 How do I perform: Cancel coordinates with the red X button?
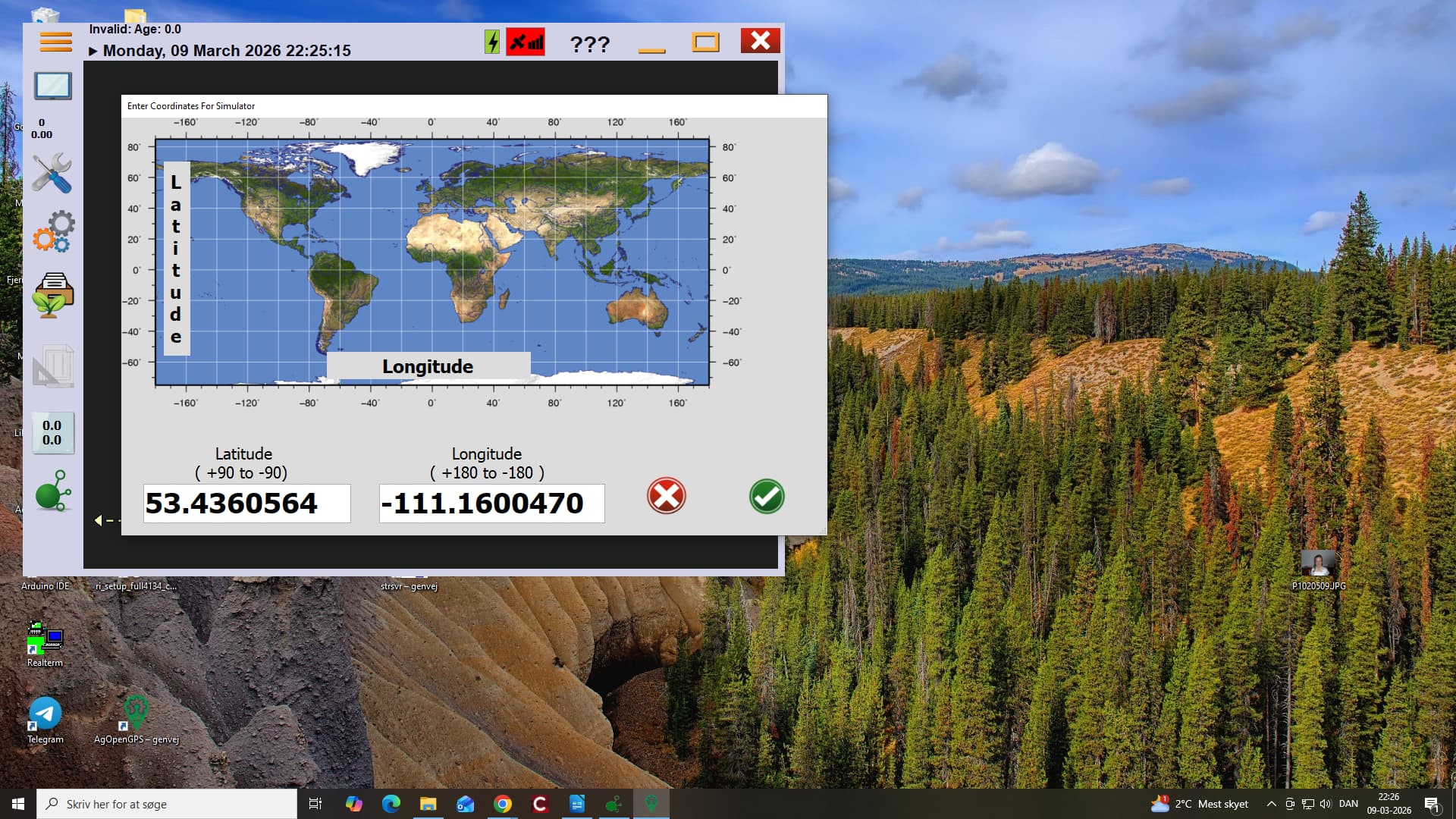[x=666, y=496]
